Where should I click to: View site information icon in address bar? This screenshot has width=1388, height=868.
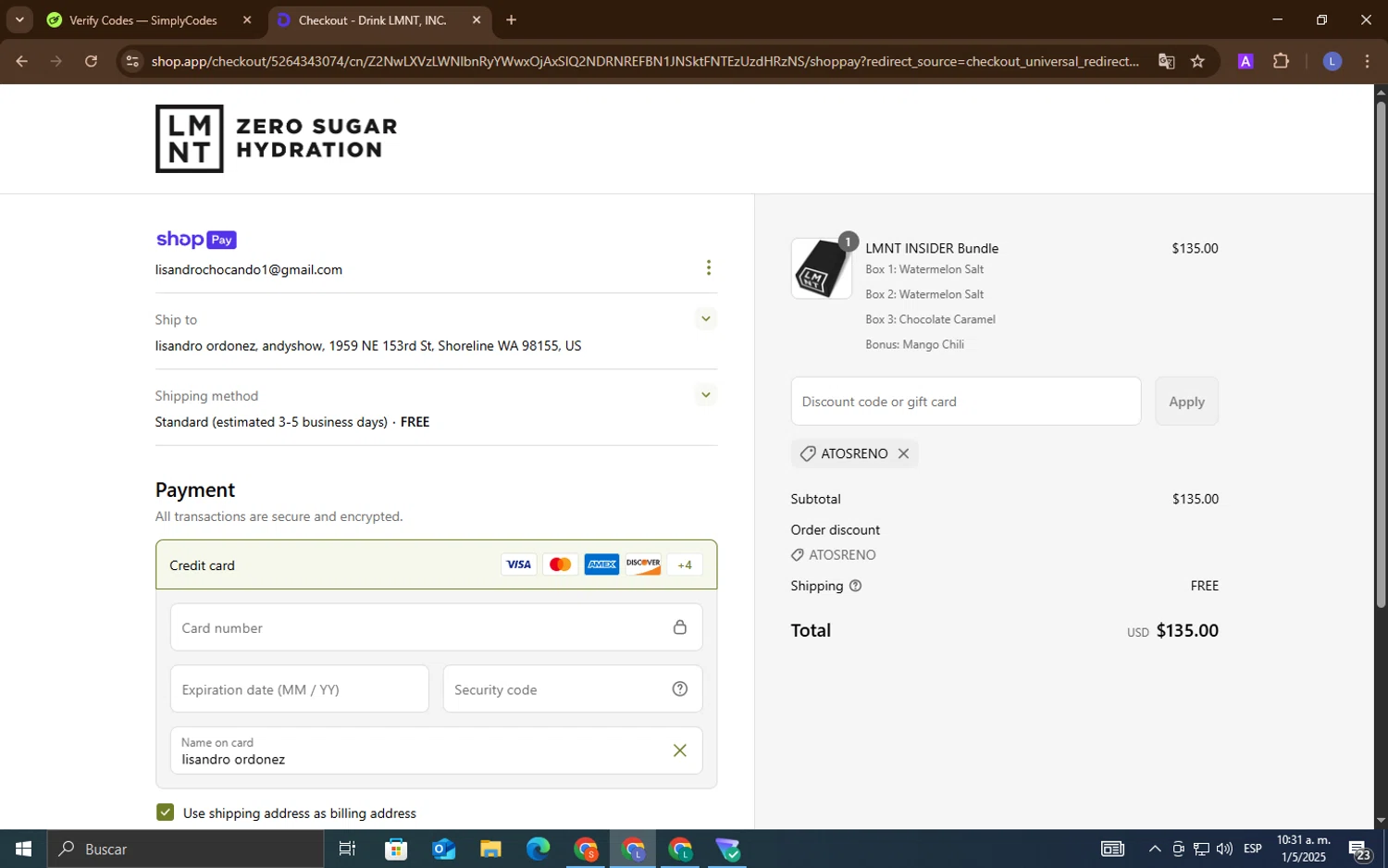(x=132, y=62)
